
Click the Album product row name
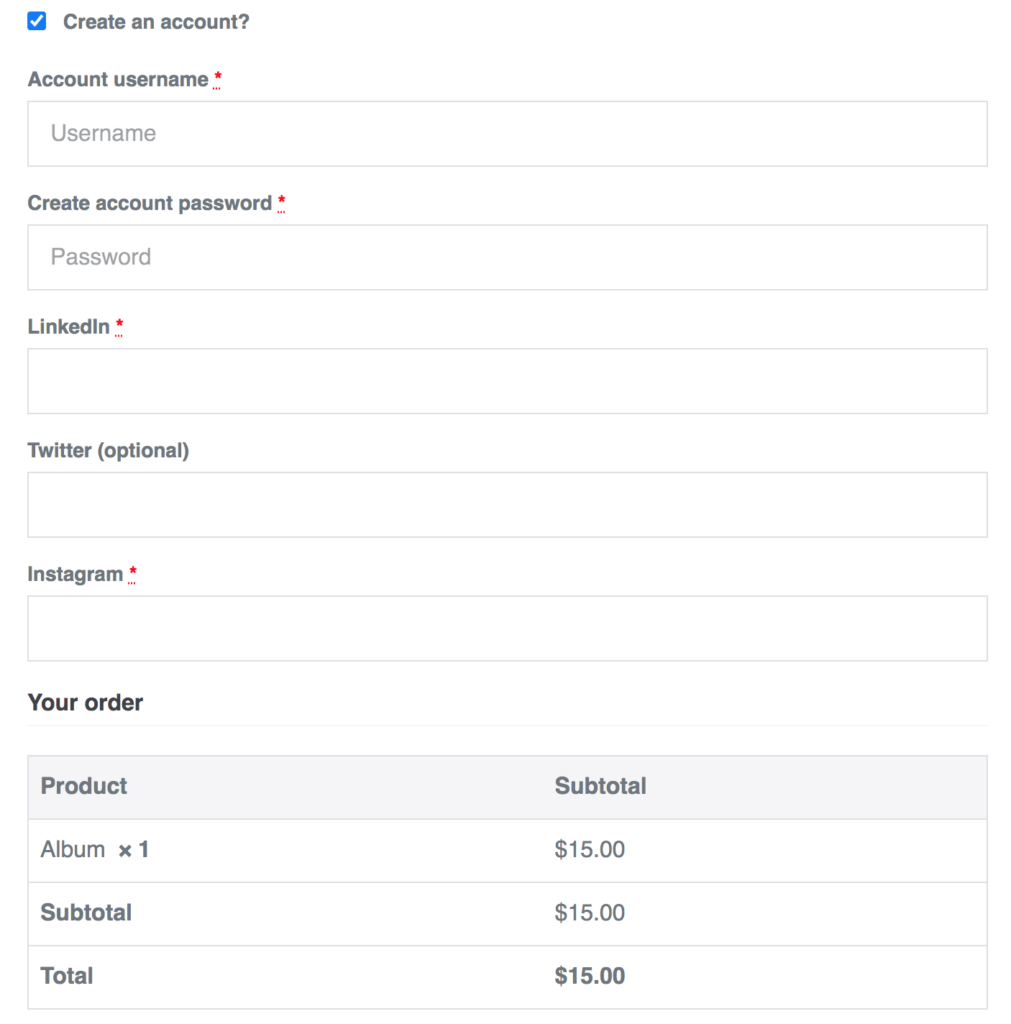pos(72,850)
